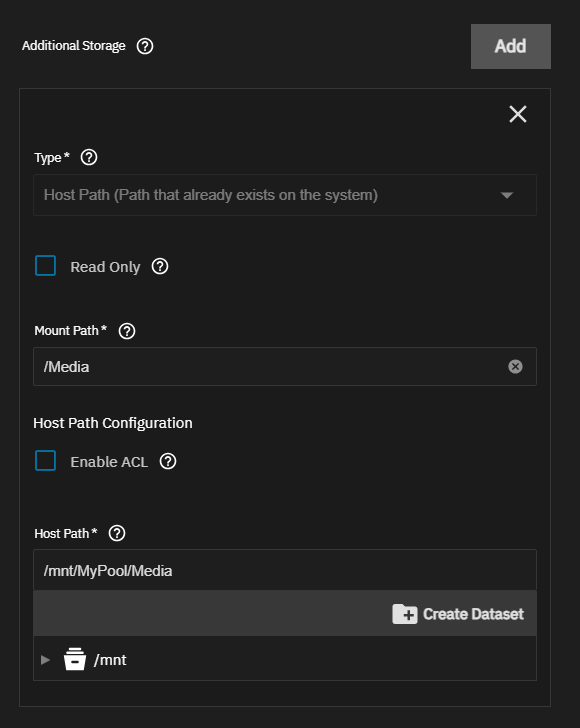Click the Type dropdown arrow

point(507,195)
